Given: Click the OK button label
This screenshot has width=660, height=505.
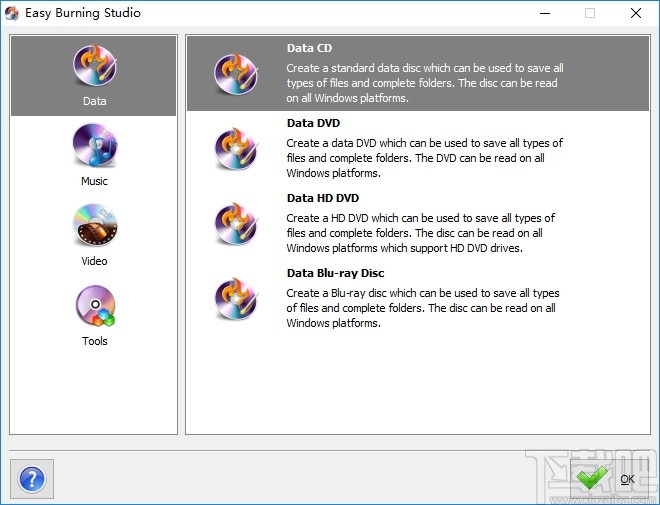Looking at the screenshot, I should pos(627,479).
